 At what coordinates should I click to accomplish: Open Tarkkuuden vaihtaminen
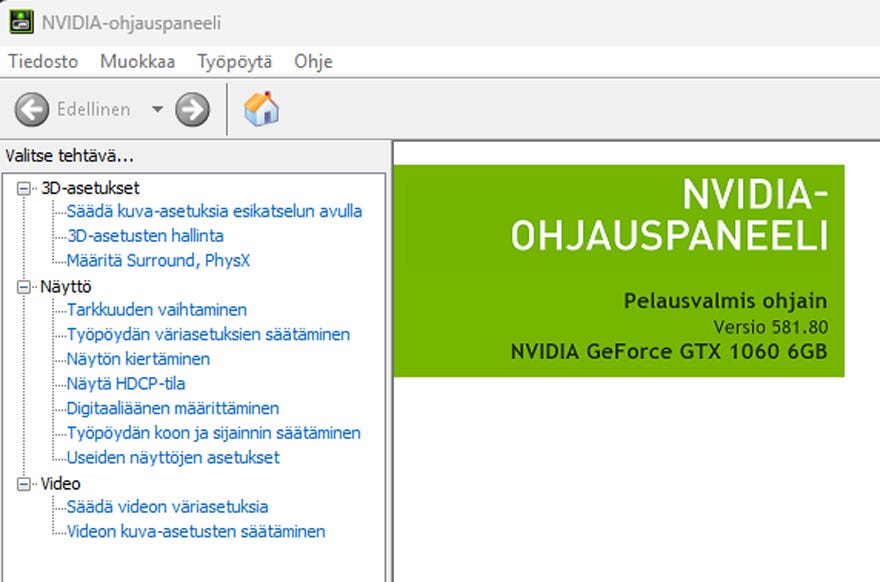(157, 310)
